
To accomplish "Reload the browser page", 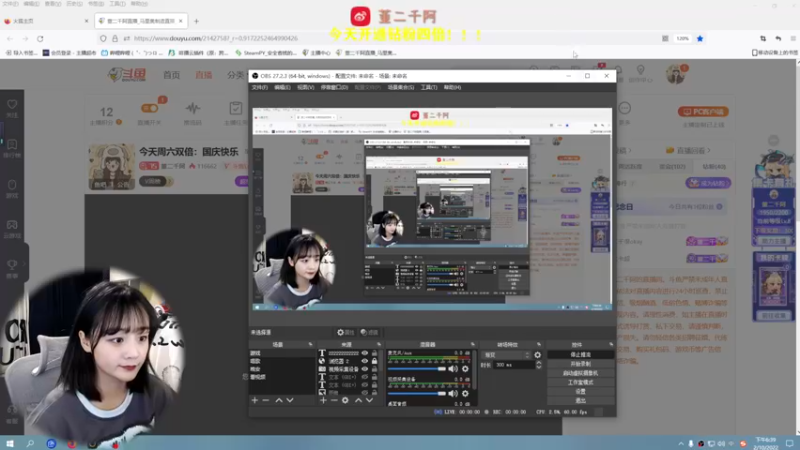I will click(40, 38).
